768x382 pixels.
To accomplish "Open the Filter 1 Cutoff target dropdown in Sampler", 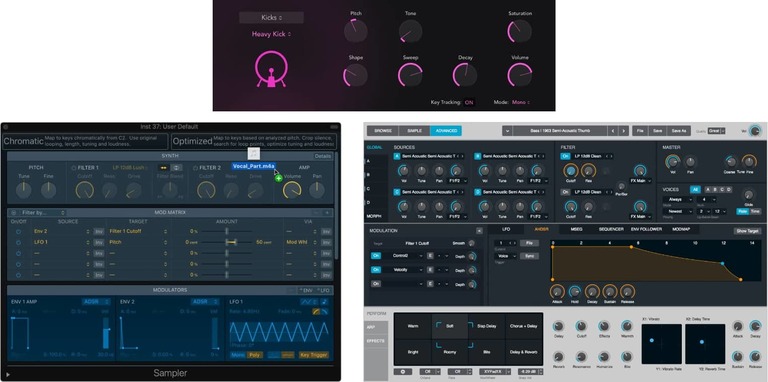I will [x=138, y=231].
